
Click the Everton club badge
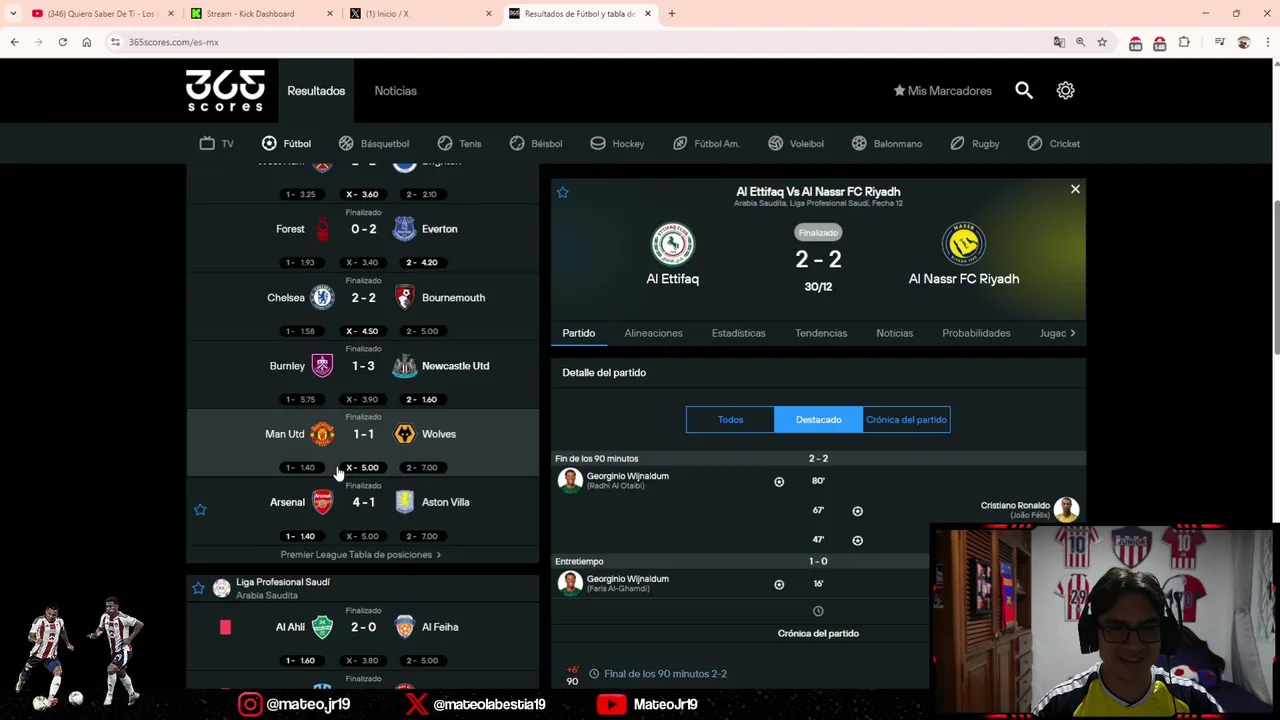click(x=404, y=229)
